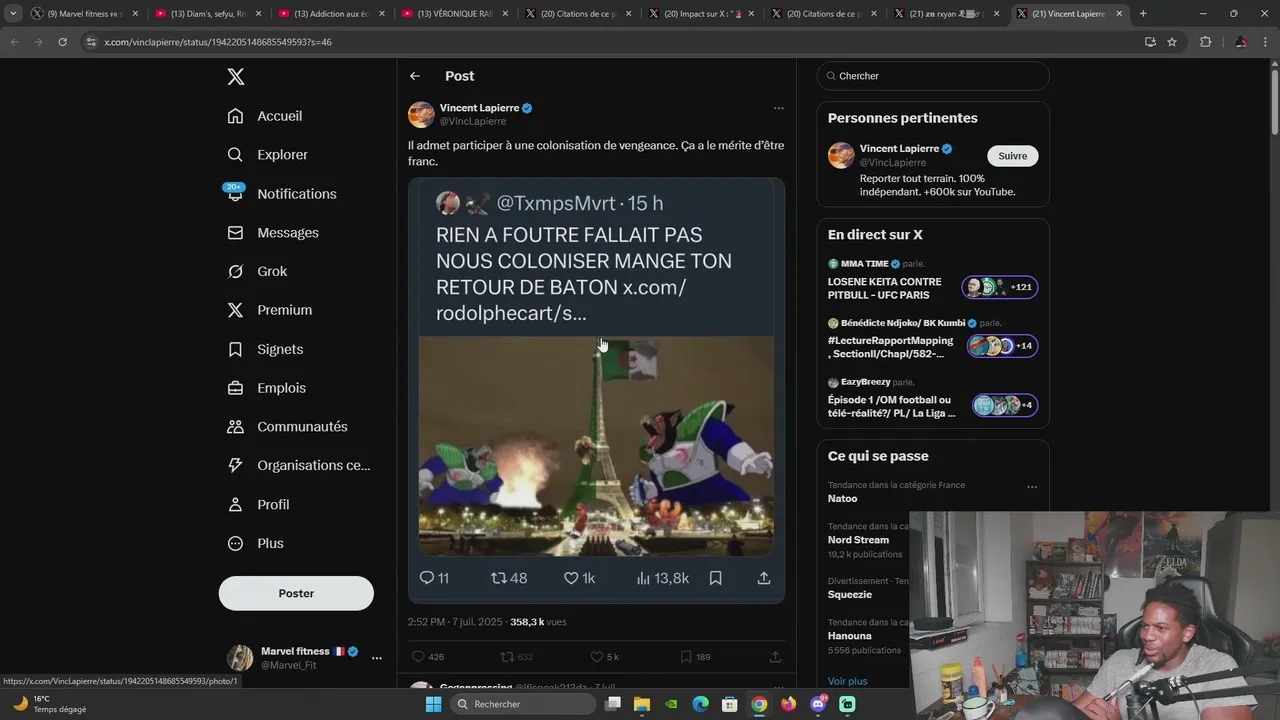Share the post via share icon
Viewport: 1280px width, 720px height.
775,657
